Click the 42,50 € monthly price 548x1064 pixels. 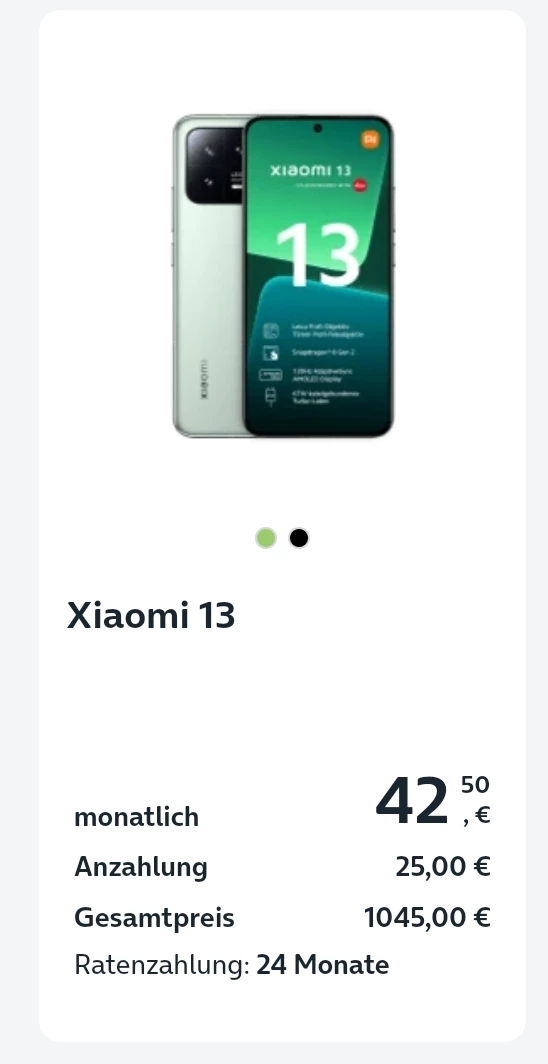click(x=433, y=801)
